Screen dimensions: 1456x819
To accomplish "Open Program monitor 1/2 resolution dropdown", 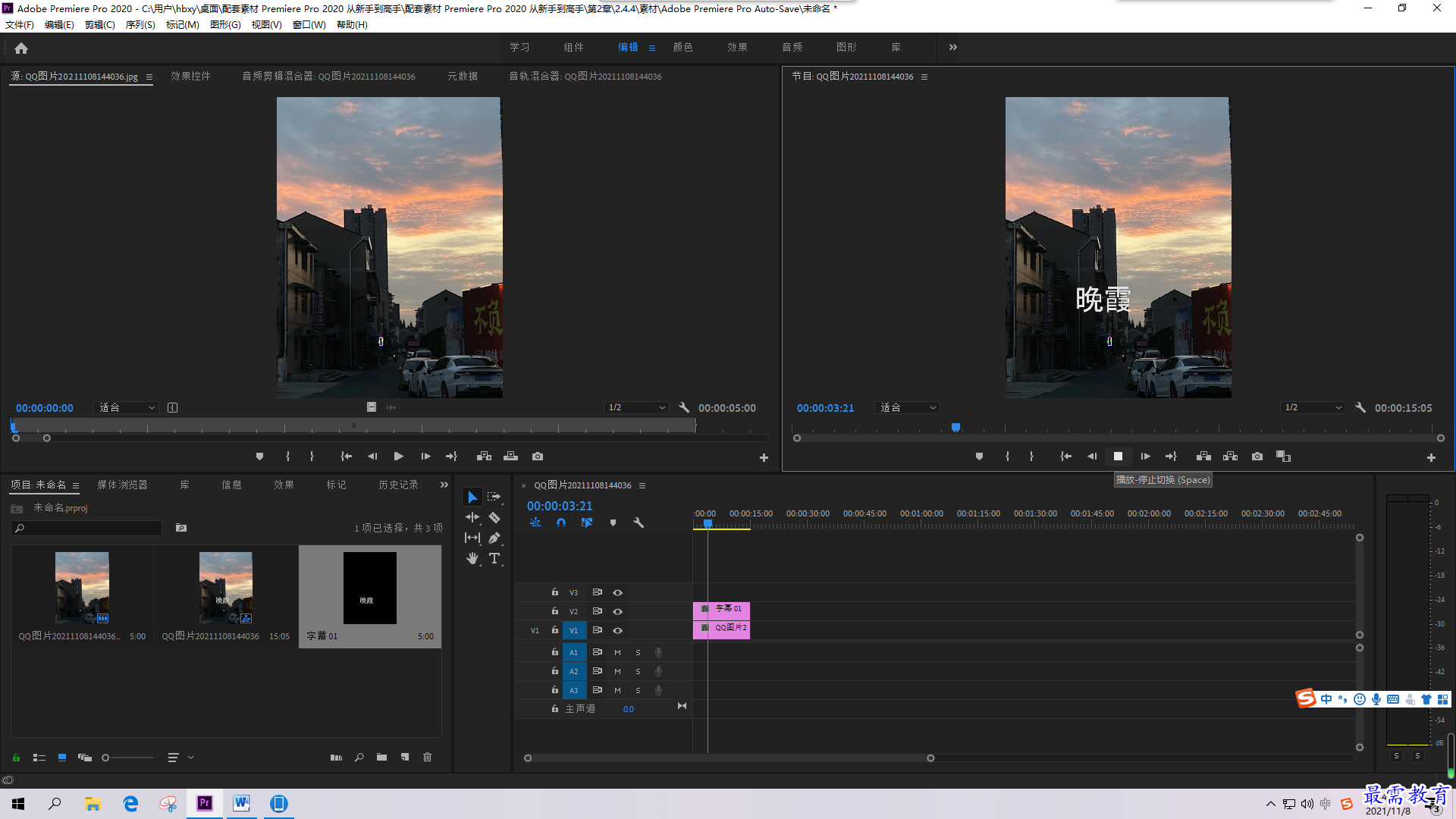I will (1313, 408).
